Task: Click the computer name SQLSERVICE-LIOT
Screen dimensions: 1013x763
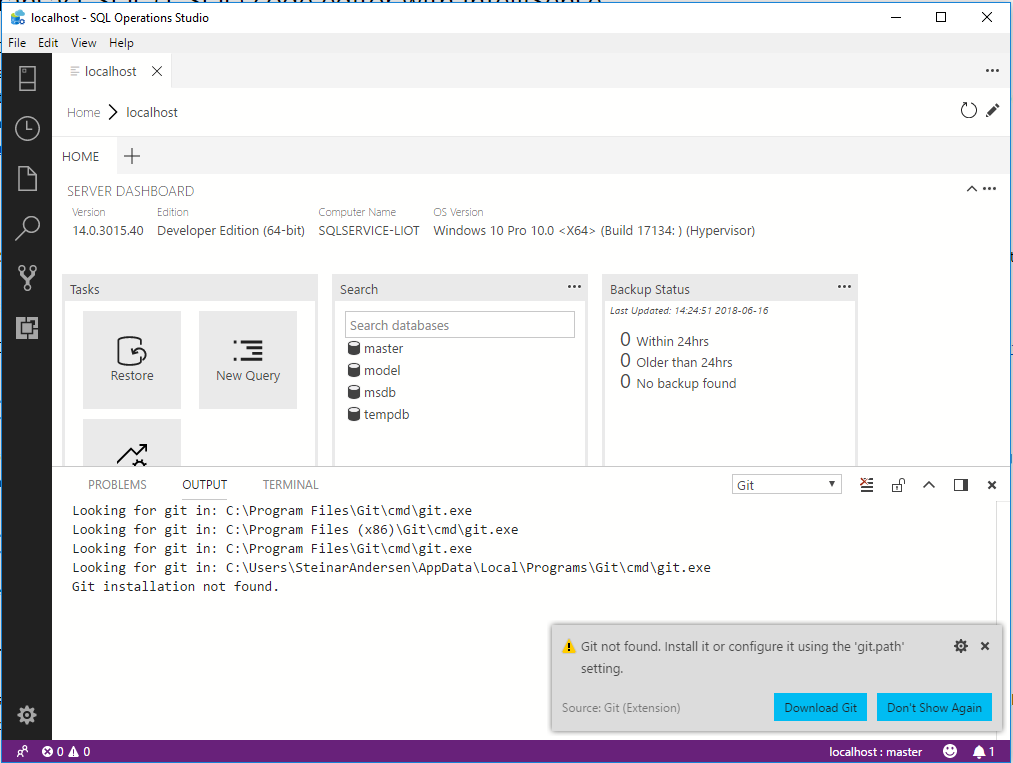Action: [x=369, y=231]
